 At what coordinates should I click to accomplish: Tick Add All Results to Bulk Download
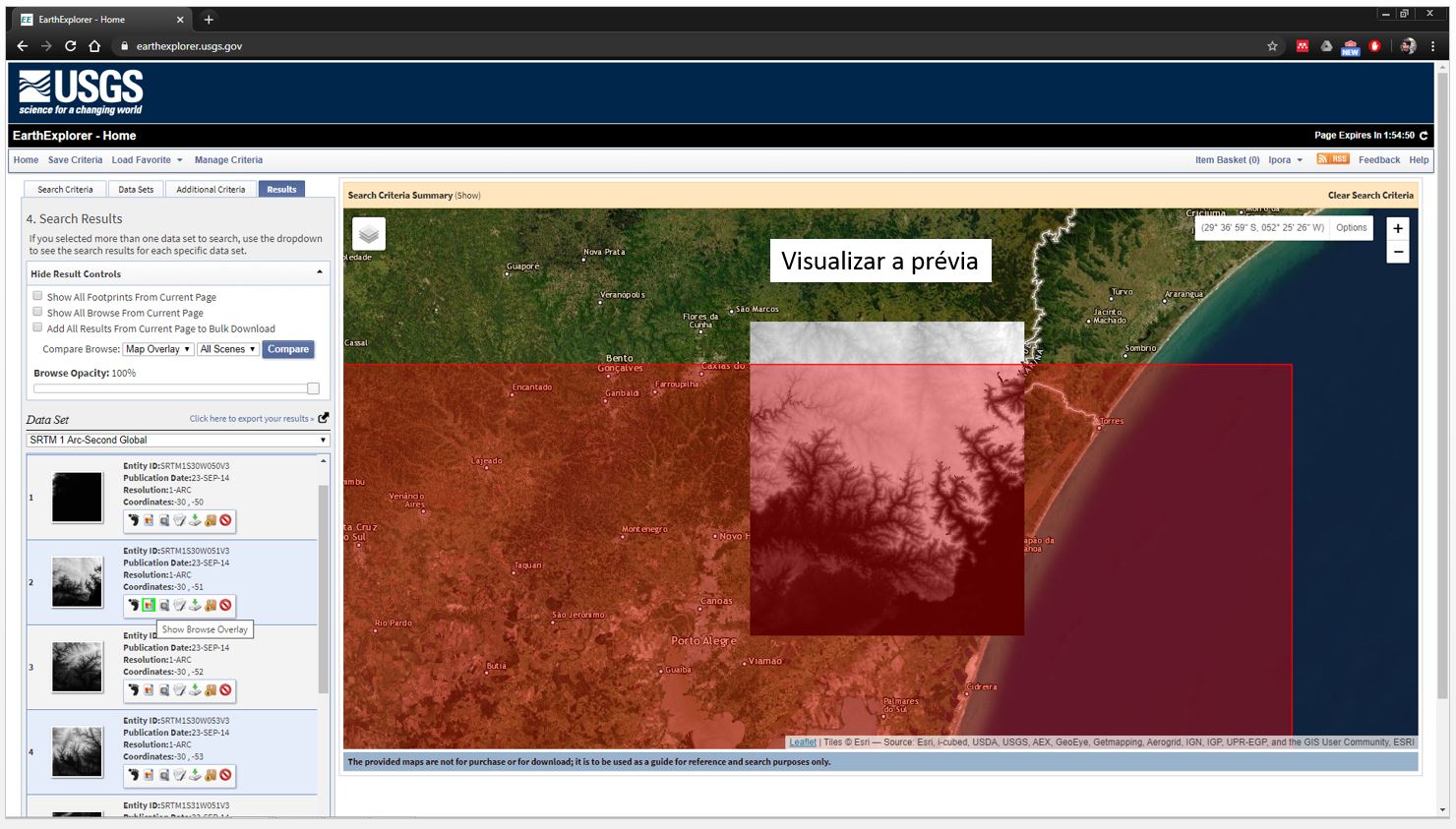click(38, 327)
